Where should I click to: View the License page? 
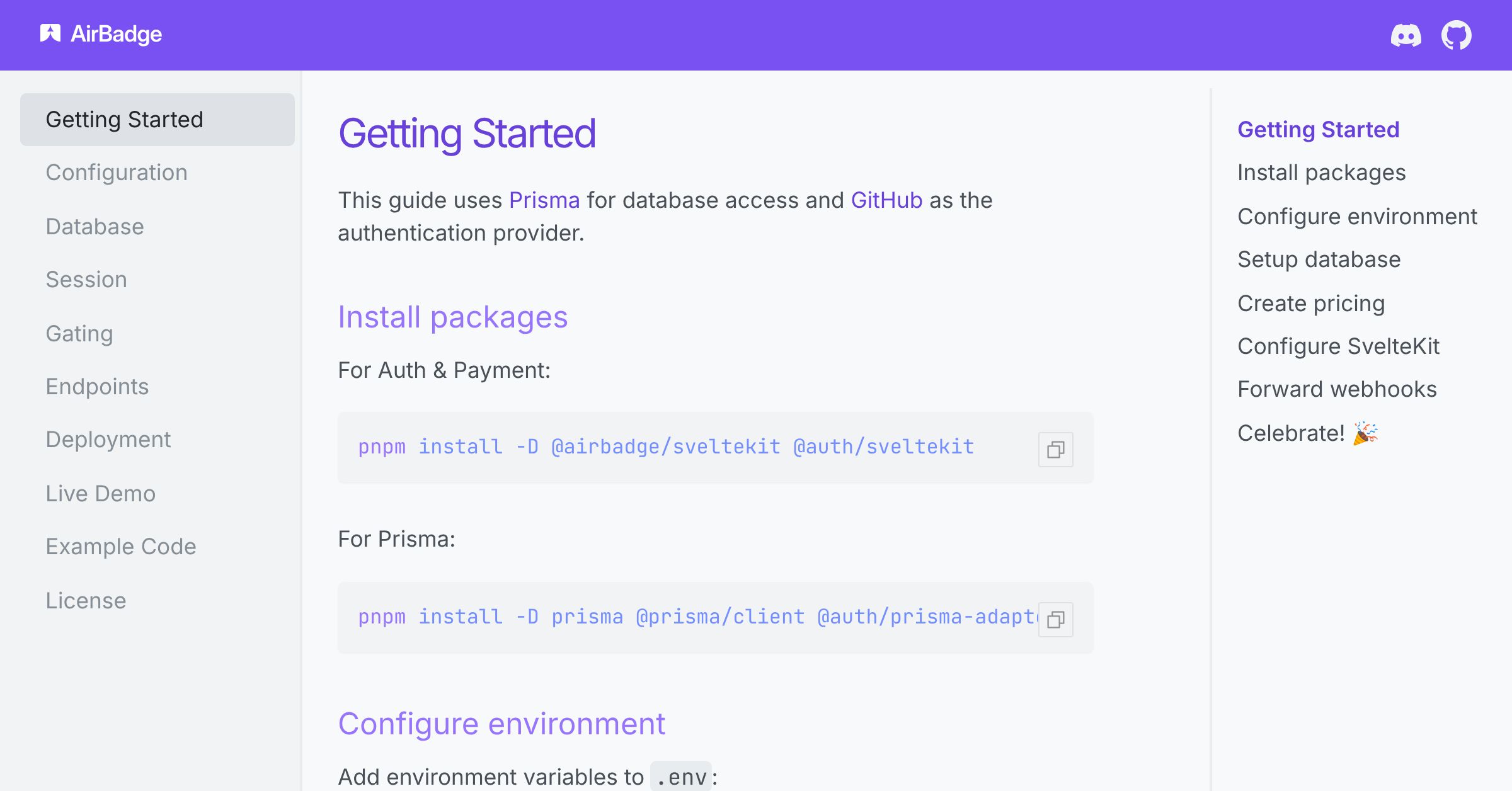[x=86, y=600]
